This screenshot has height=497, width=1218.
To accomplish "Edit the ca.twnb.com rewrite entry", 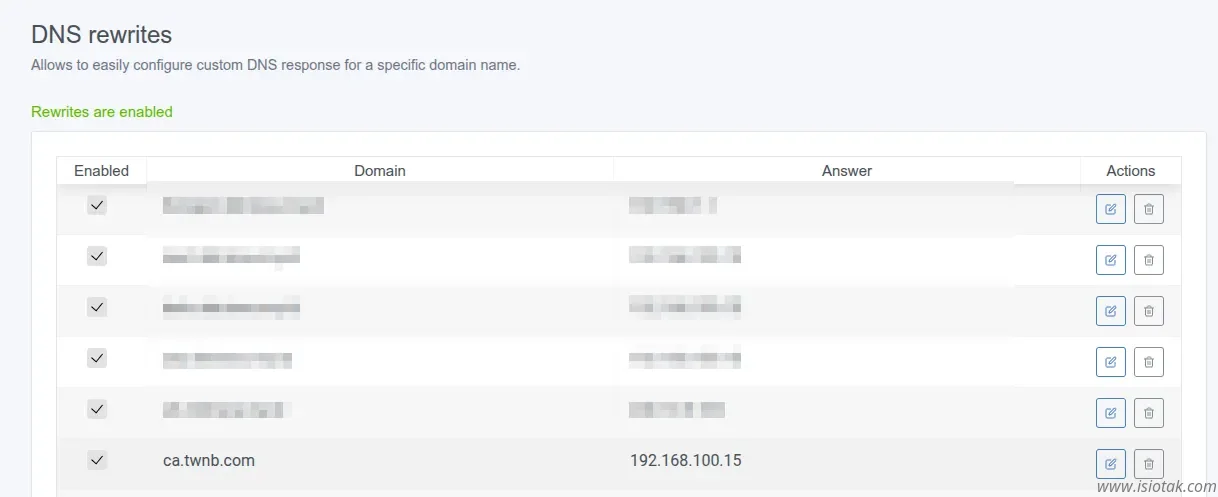I will click(1111, 464).
